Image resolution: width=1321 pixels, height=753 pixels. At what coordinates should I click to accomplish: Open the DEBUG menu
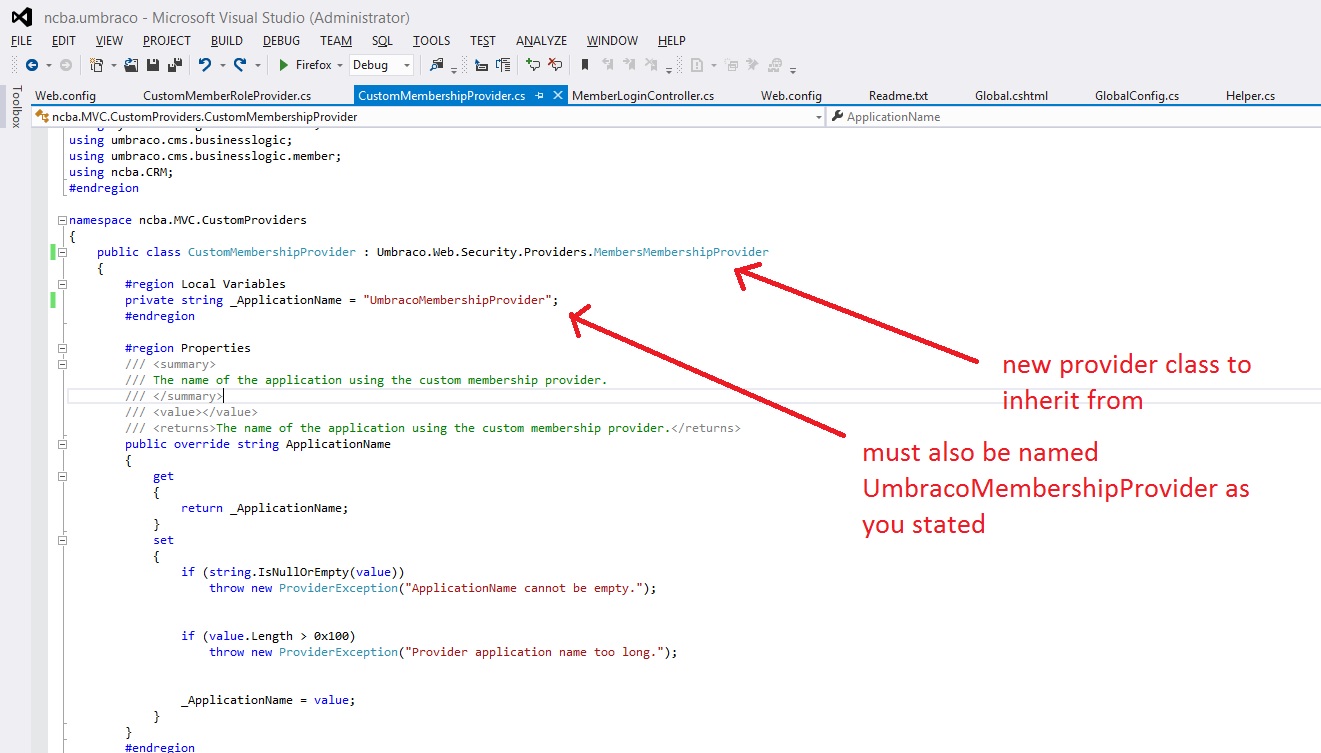point(281,41)
